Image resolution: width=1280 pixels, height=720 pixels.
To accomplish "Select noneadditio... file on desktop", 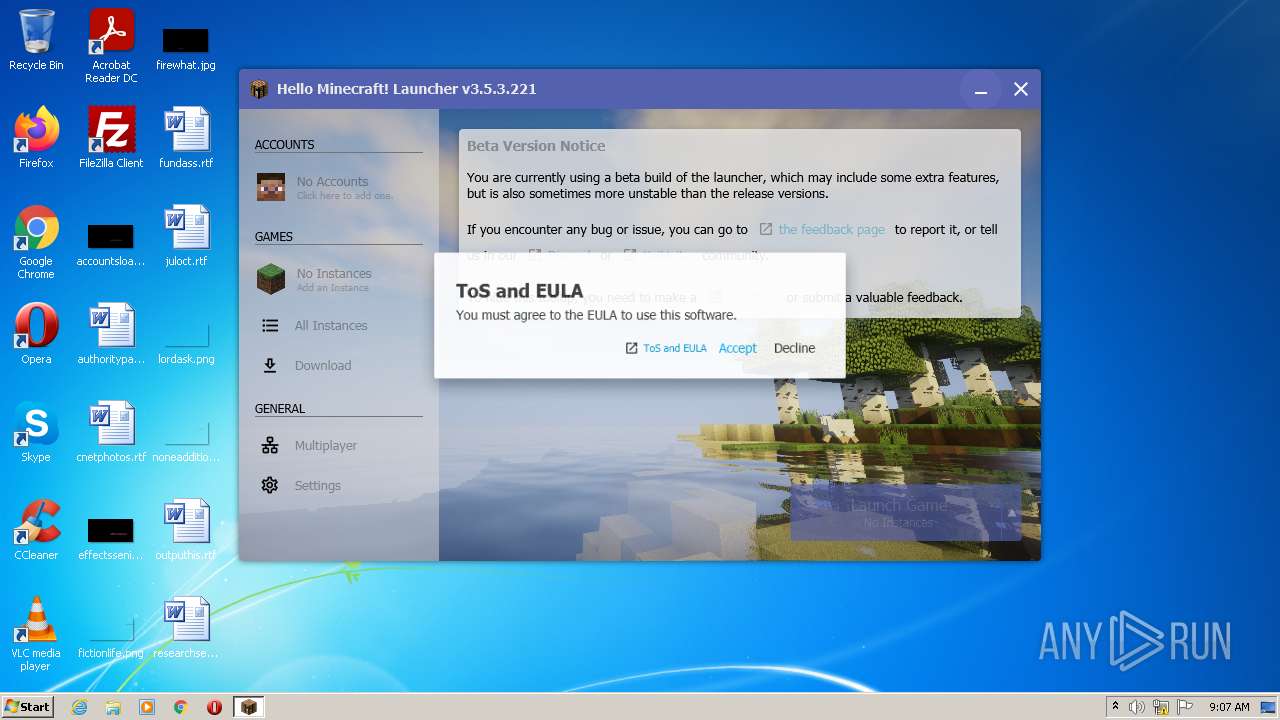I will (x=186, y=442).
